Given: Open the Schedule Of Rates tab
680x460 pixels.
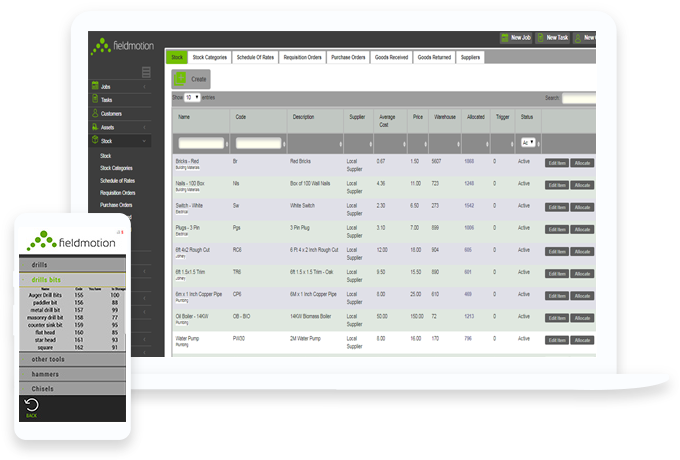Looking at the screenshot, I should tap(255, 57).
